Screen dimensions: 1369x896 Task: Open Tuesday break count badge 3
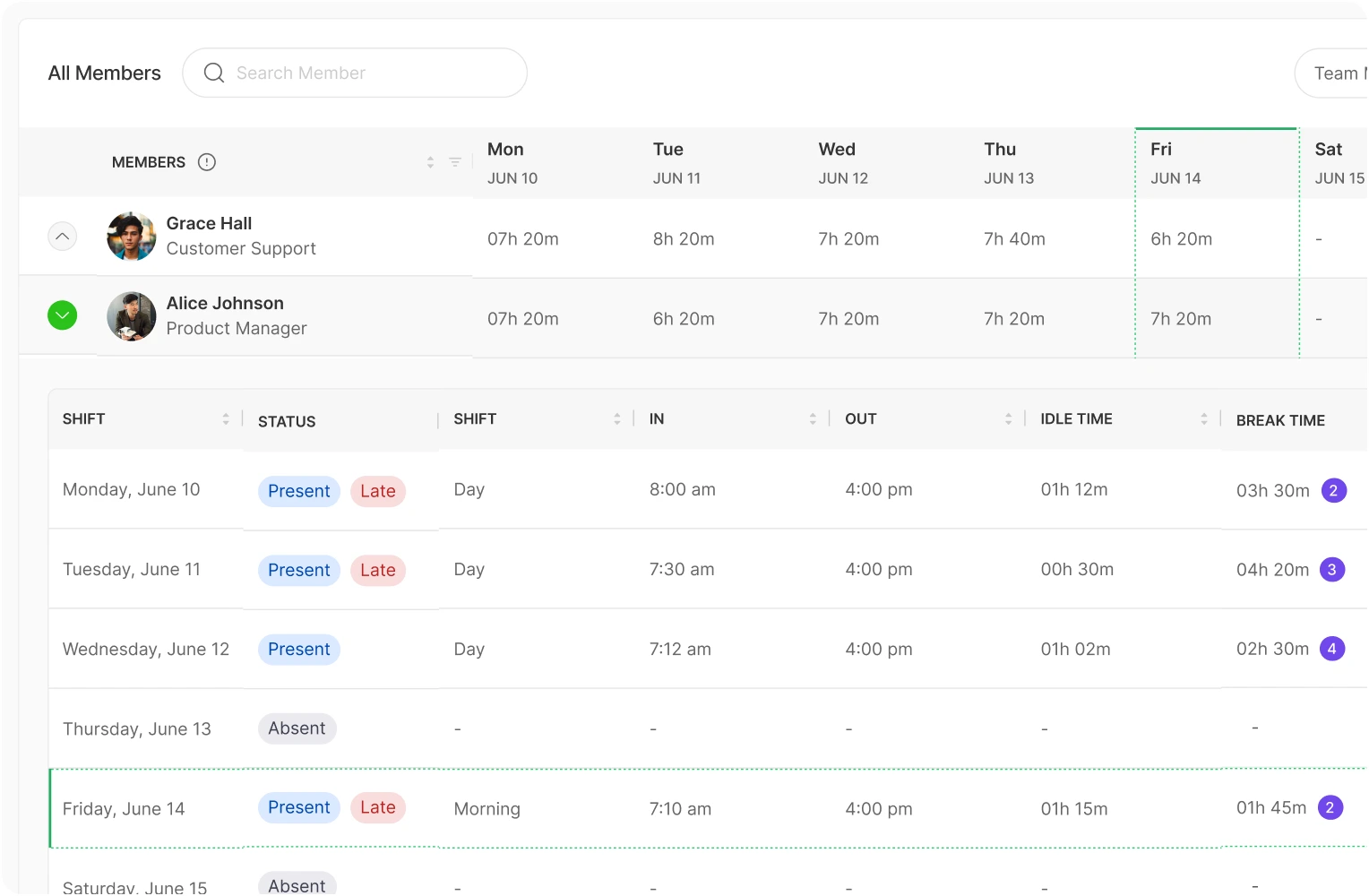(x=1332, y=569)
